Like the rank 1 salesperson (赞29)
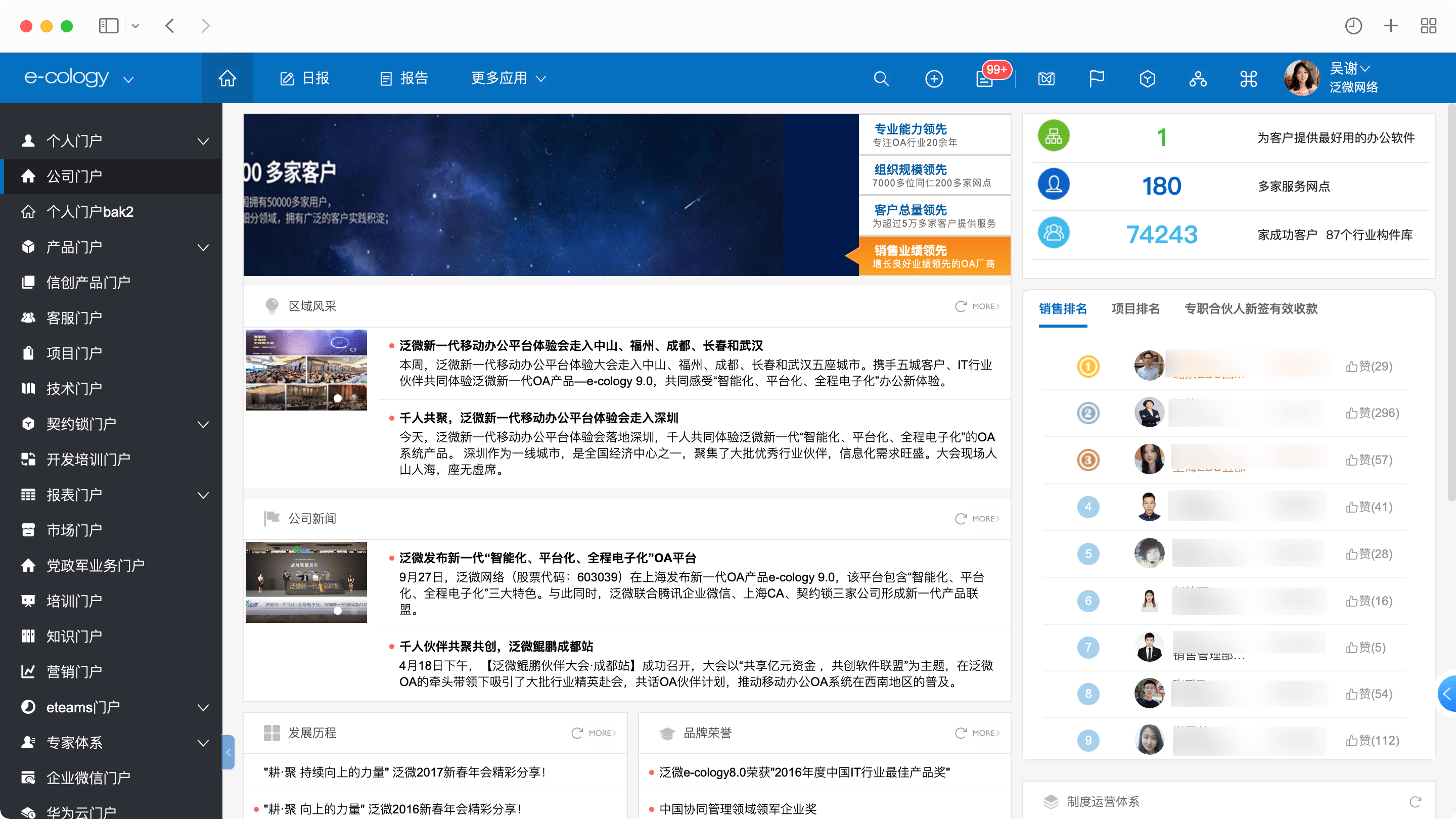The image size is (1456, 819). point(1369,366)
